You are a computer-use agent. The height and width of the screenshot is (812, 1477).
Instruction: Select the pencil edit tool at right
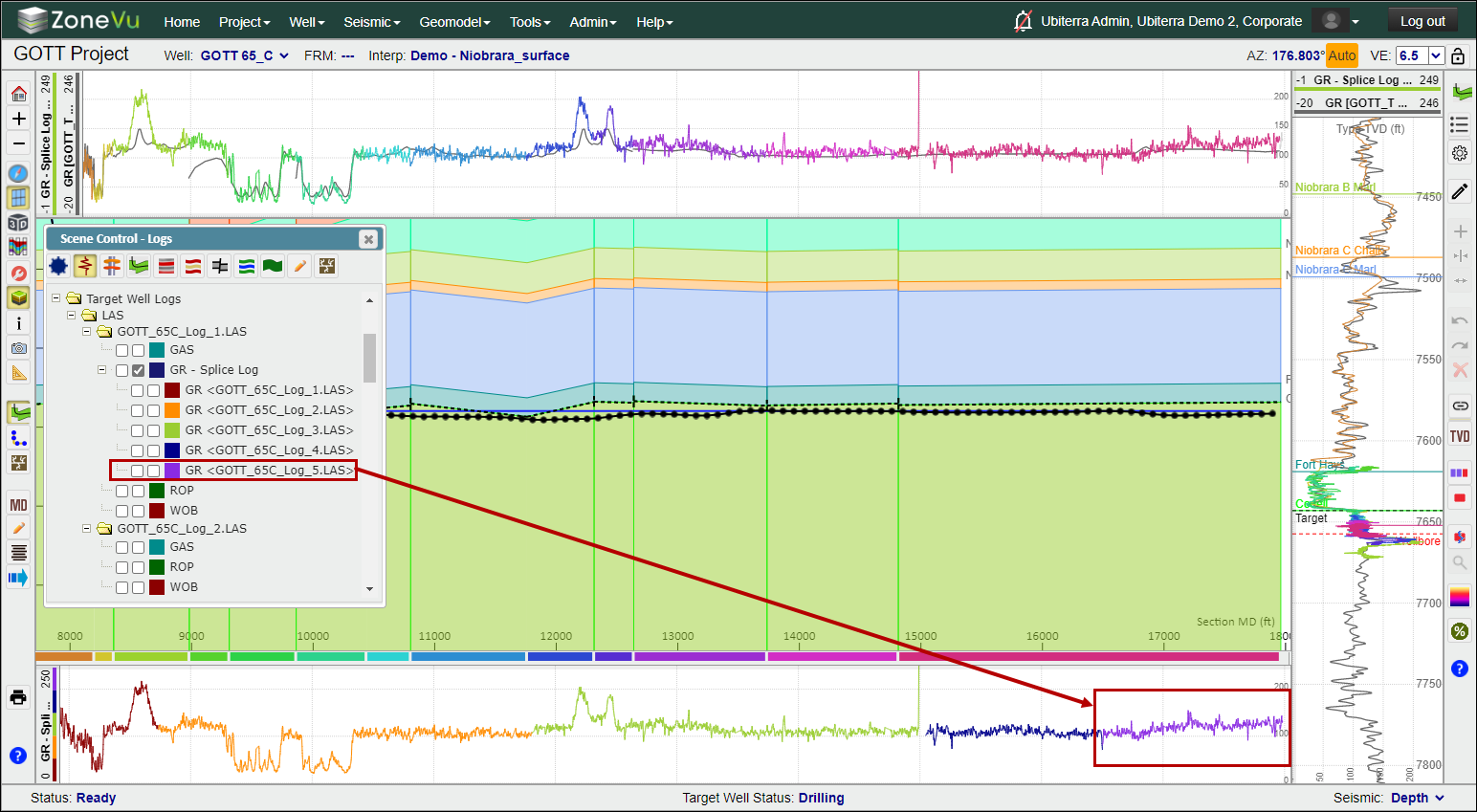(1460, 191)
